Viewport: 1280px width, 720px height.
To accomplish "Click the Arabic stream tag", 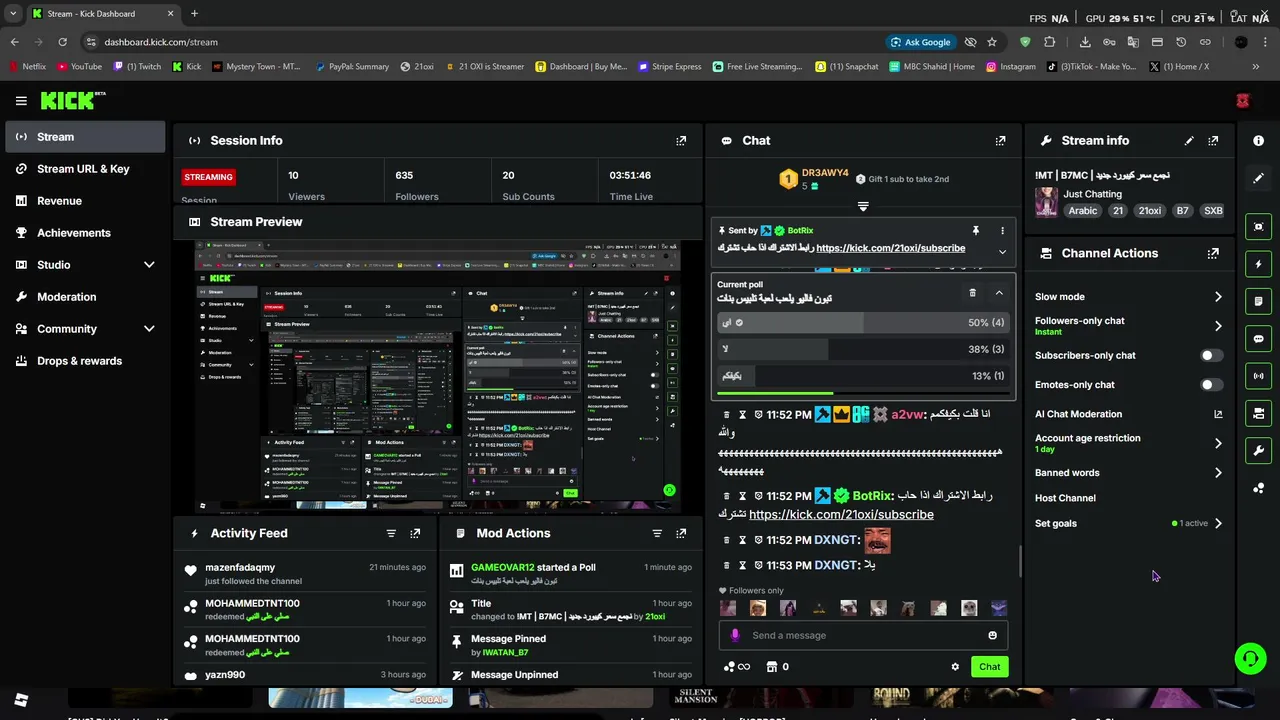I will click(x=1083, y=211).
